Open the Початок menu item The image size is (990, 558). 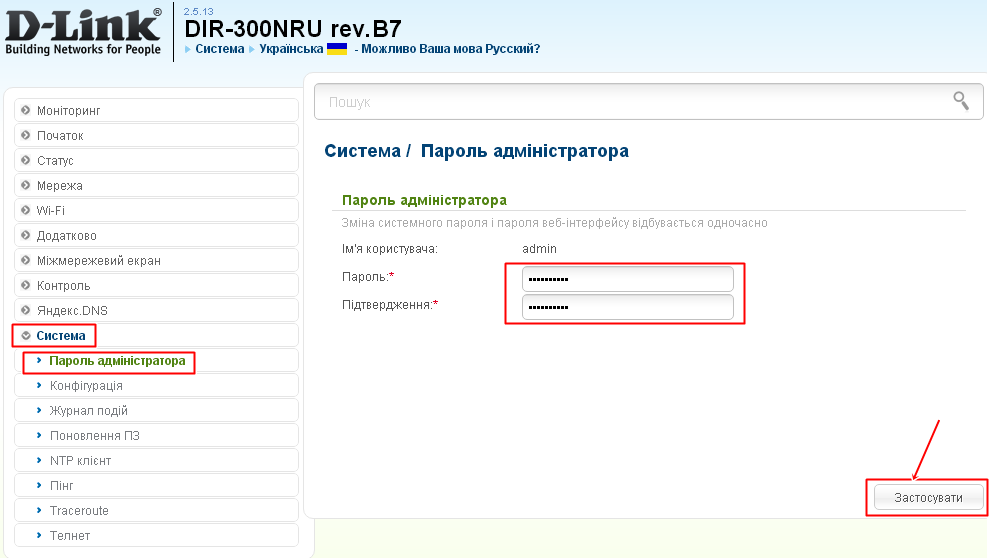pyautogui.click(x=156, y=135)
